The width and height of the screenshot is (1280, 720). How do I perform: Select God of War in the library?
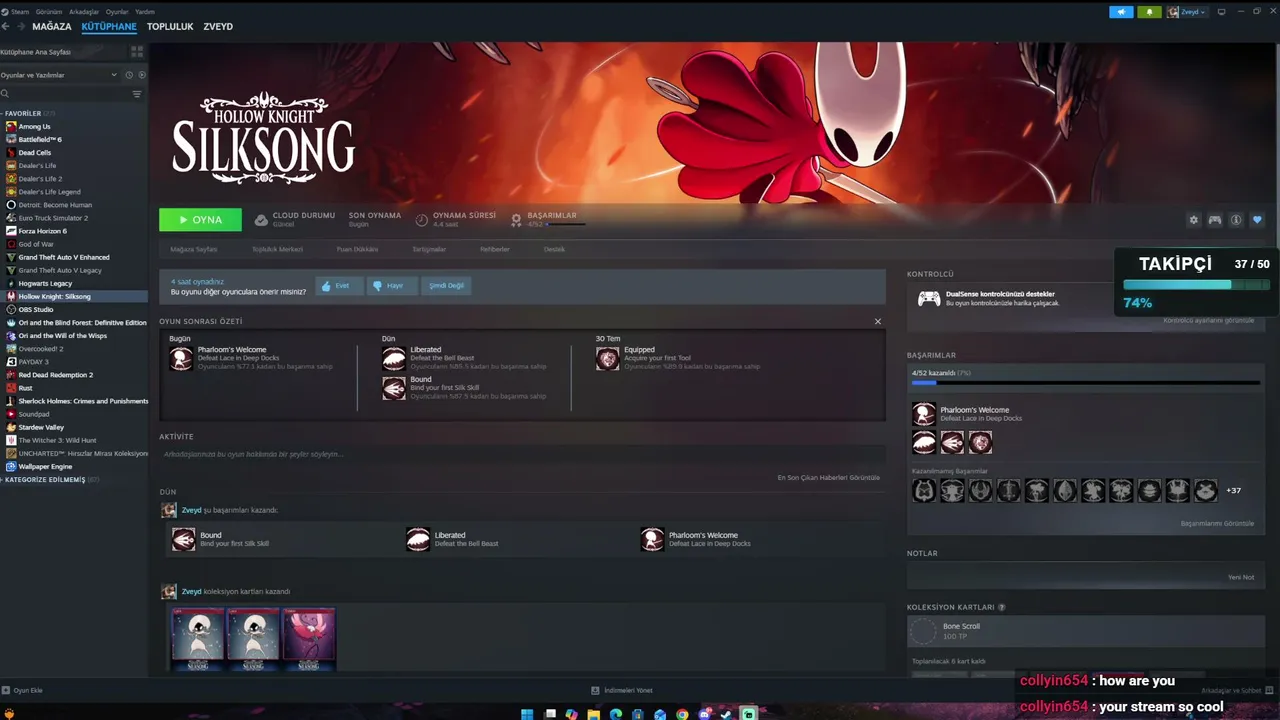coord(36,244)
